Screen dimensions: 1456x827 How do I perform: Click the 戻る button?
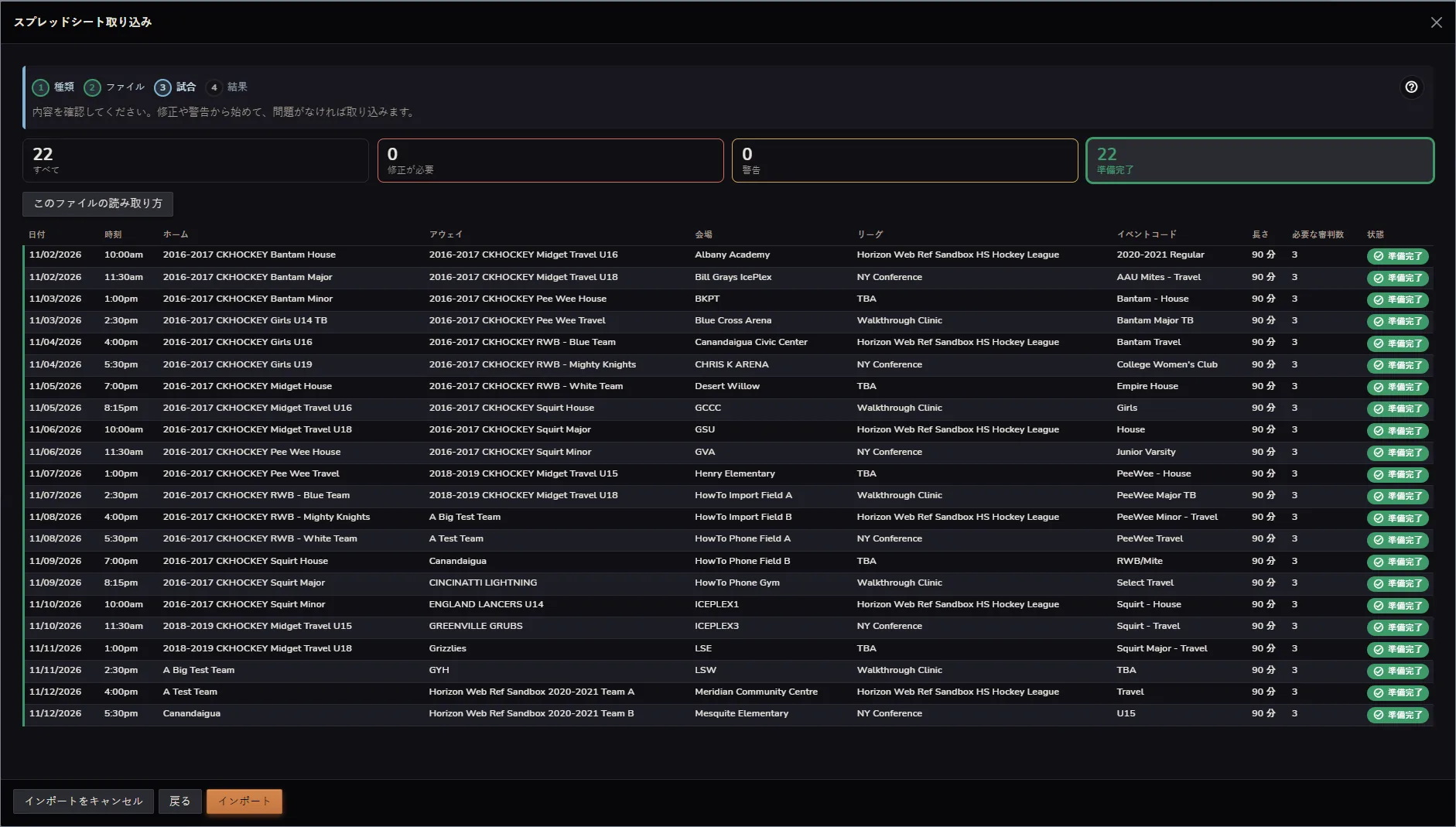tap(179, 801)
